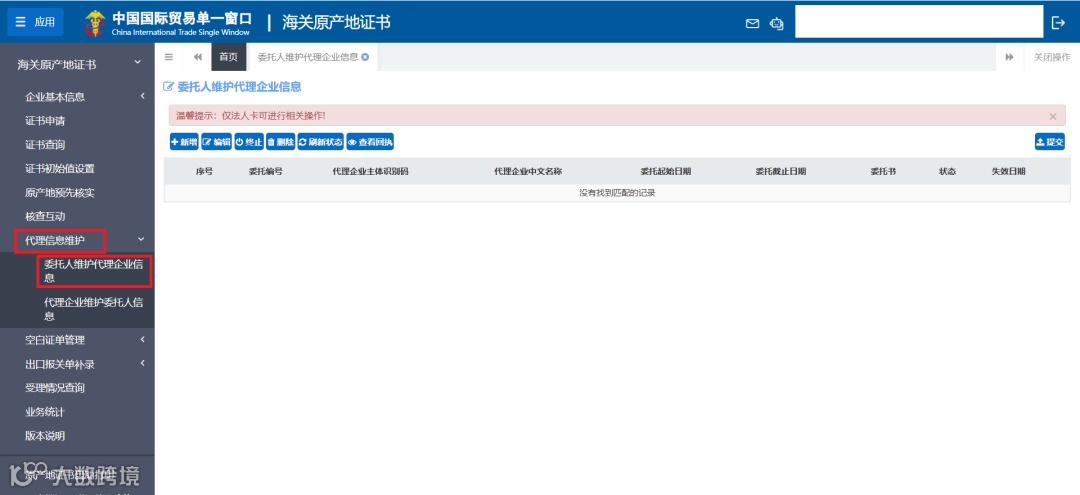The height and width of the screenshot is (495, 1080).
Task: Click the 委托起始日期 column header
Action: click(x=665, y=171)
